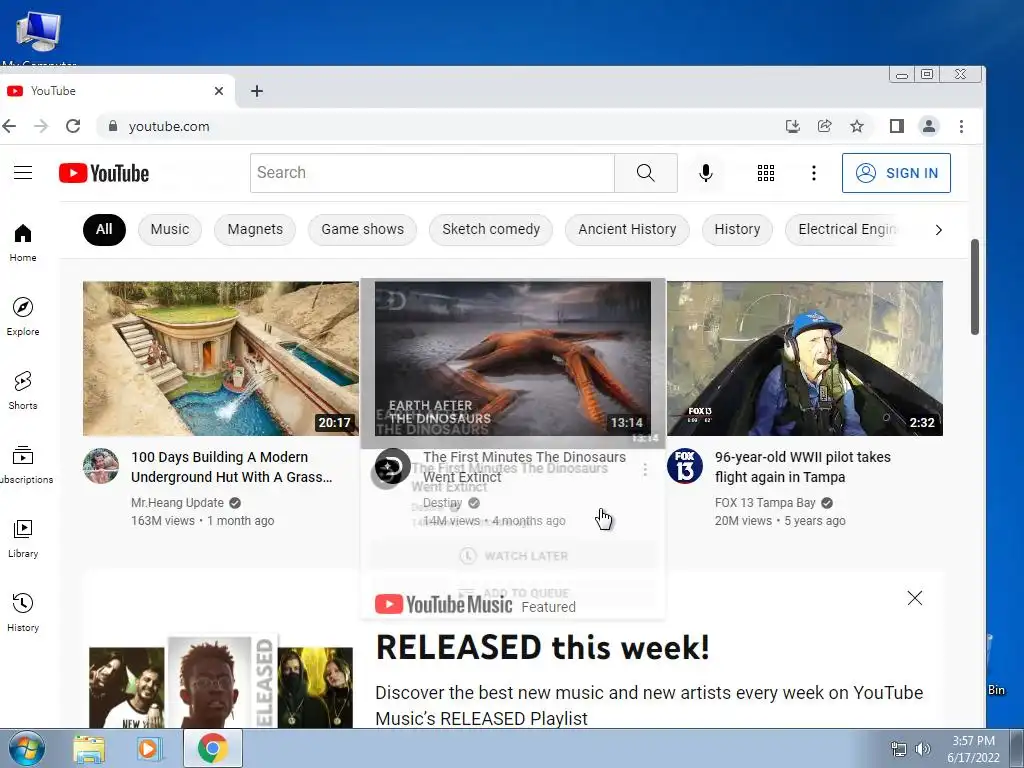Open Mr.Heang Update channel name
Viewport: 1024px width, 768px height.
[x=177, y=503]
